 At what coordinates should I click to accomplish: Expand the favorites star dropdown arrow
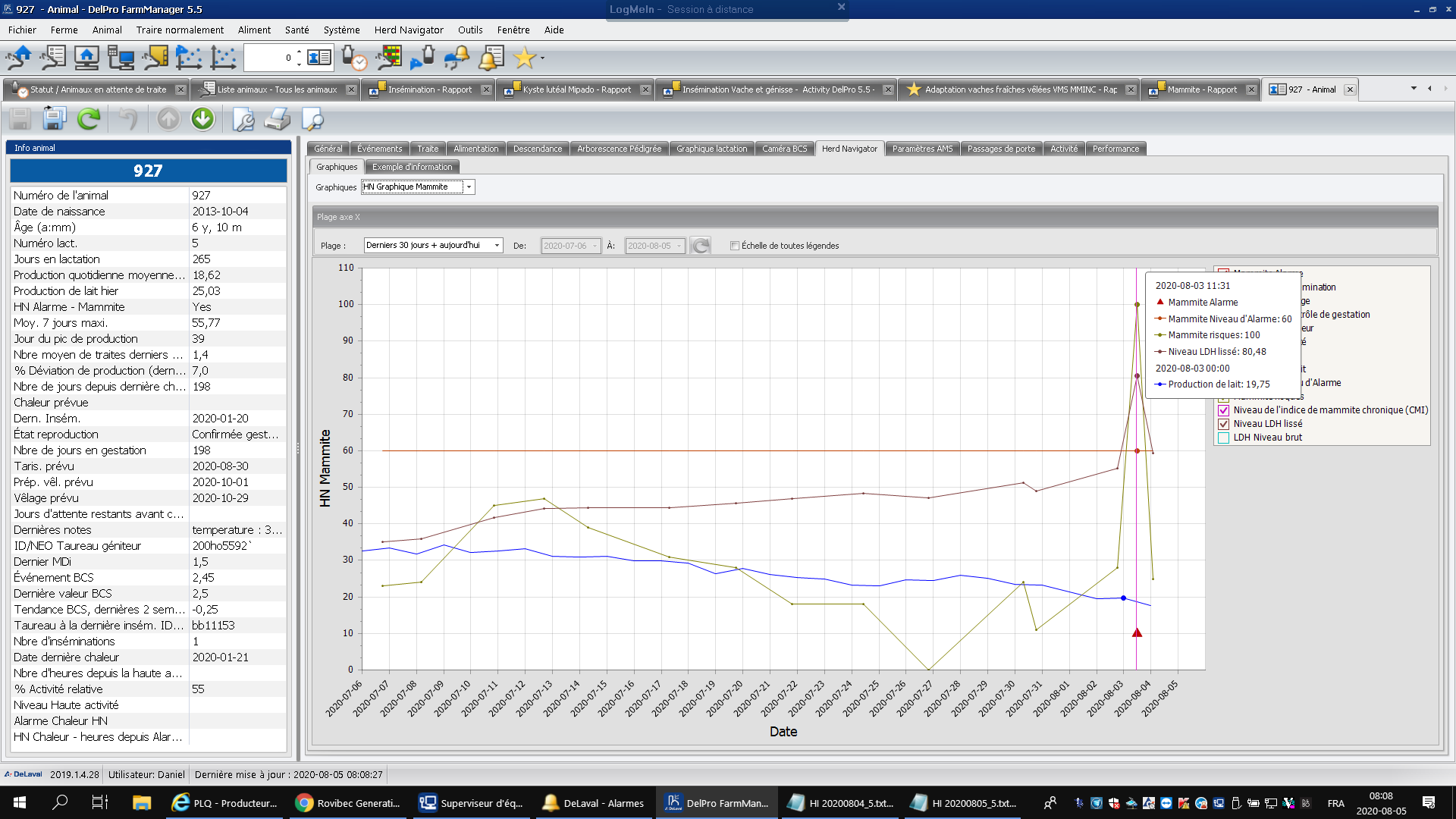click(542, 58)
